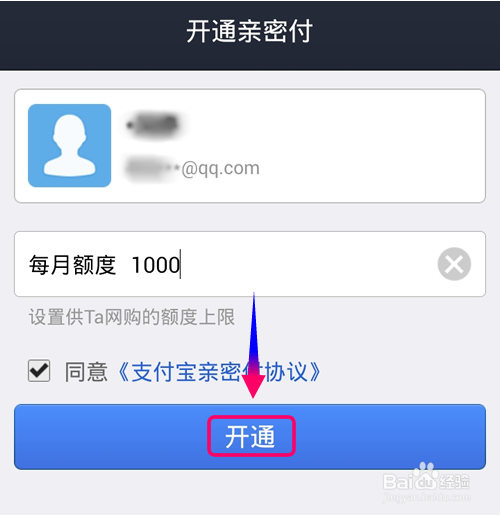Image resolution: width=500 pixels, height=515 pixels.
Task: Click the jingyan.baidu.com watermark text
Action: [x=426, y=498]
